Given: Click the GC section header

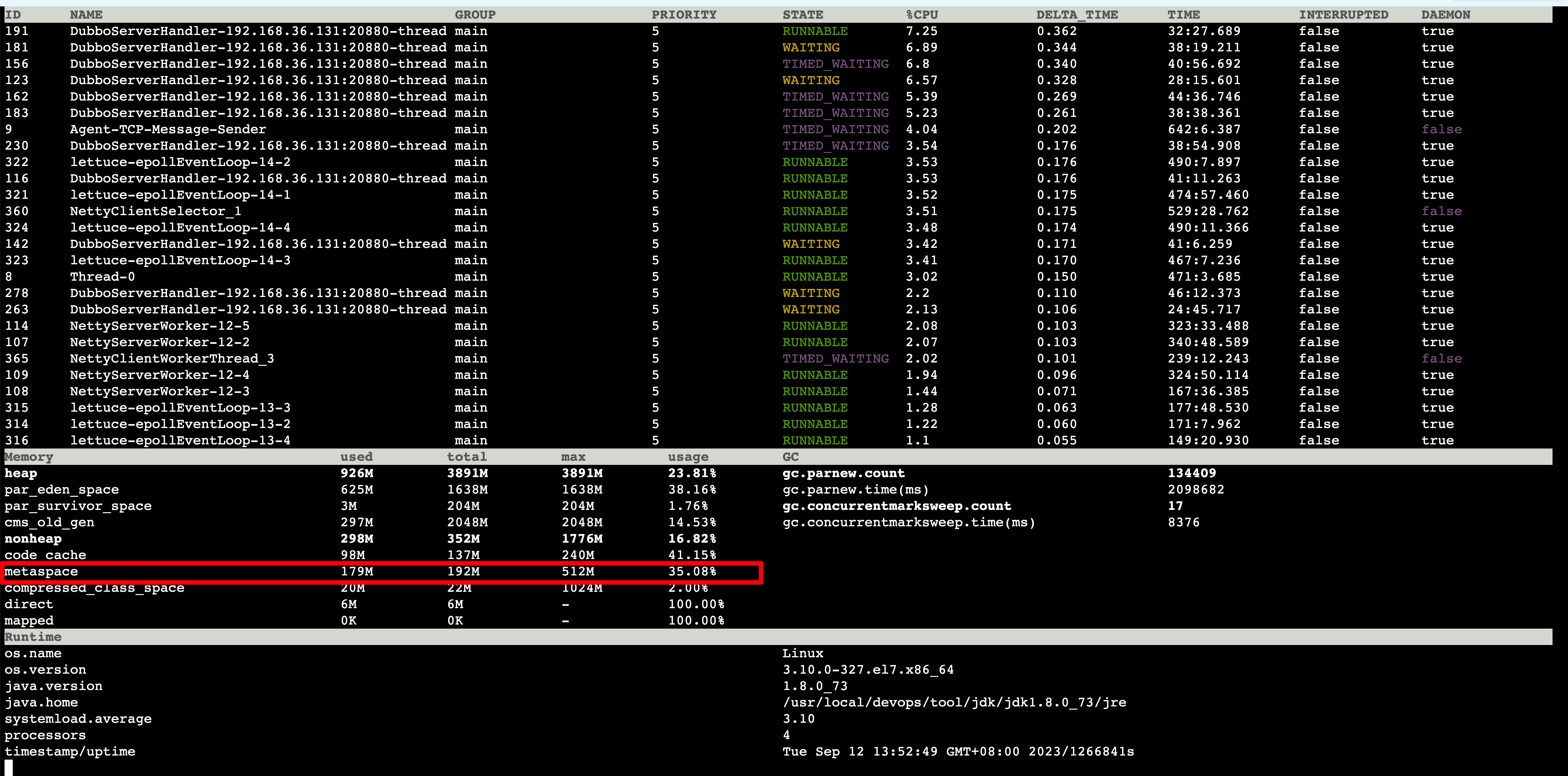Looking at the screenshot, I should [790, 457].
